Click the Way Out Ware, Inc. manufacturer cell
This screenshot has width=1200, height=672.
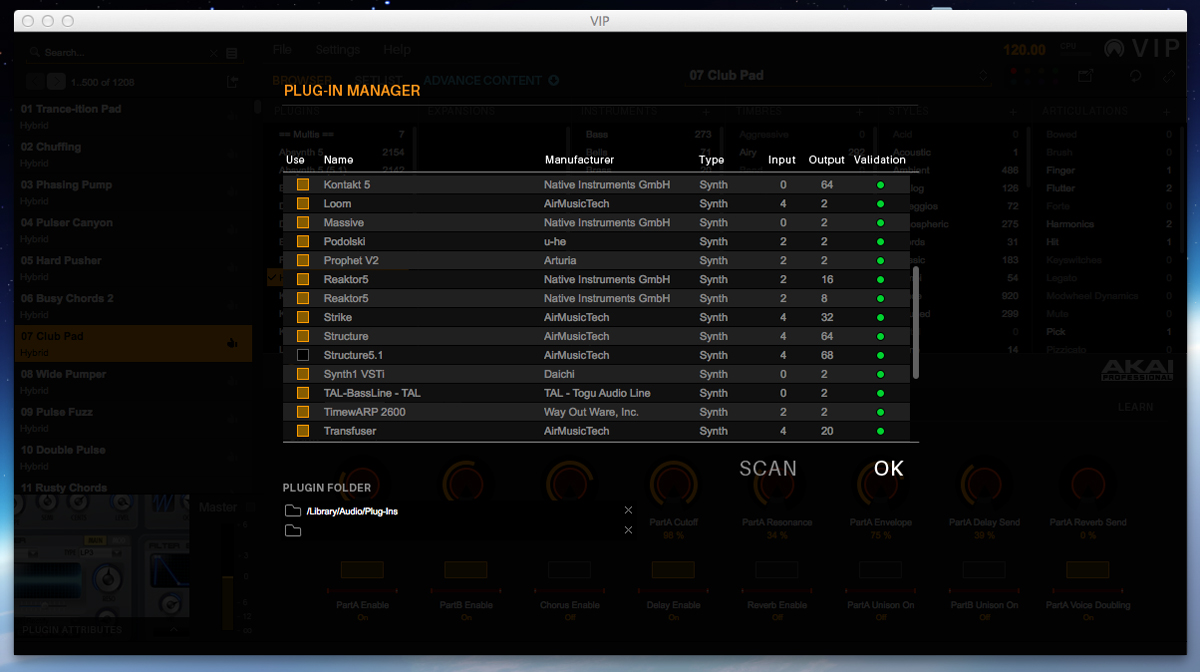[x=591, y=412]
